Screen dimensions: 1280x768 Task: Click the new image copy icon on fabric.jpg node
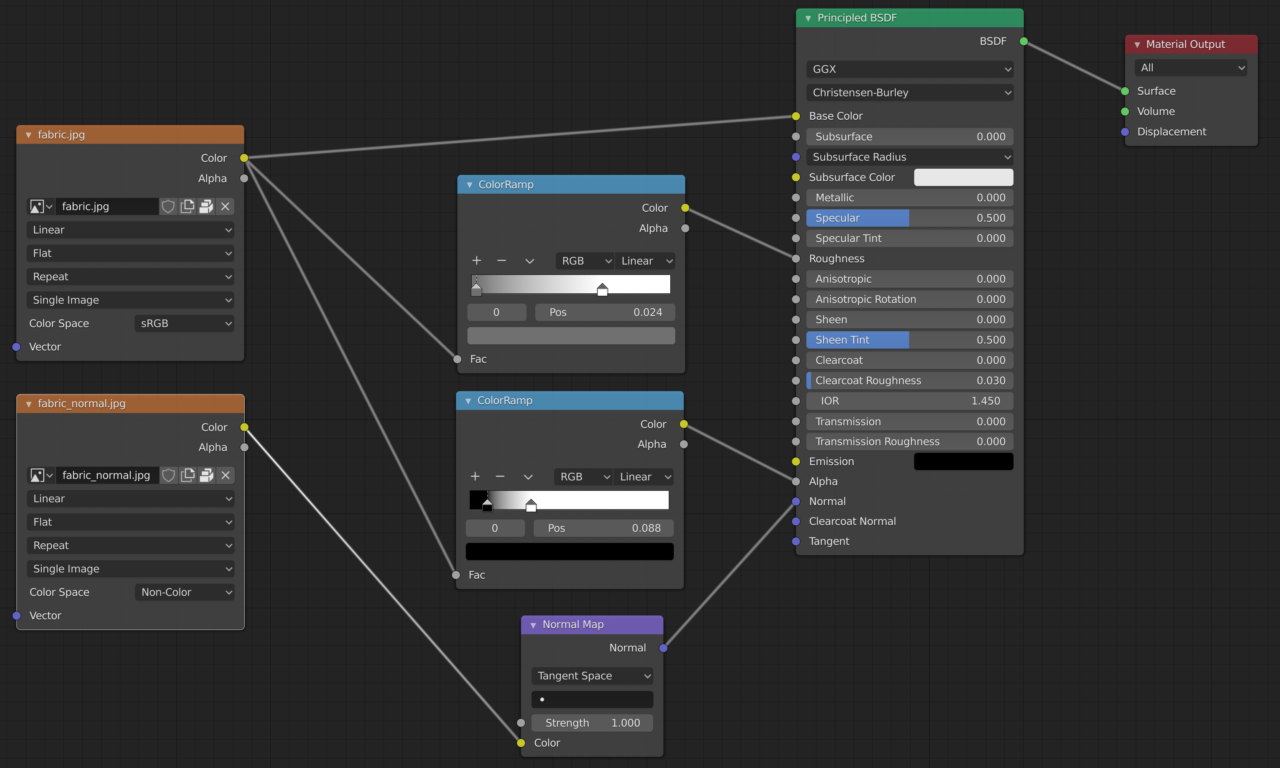(186, 206)
